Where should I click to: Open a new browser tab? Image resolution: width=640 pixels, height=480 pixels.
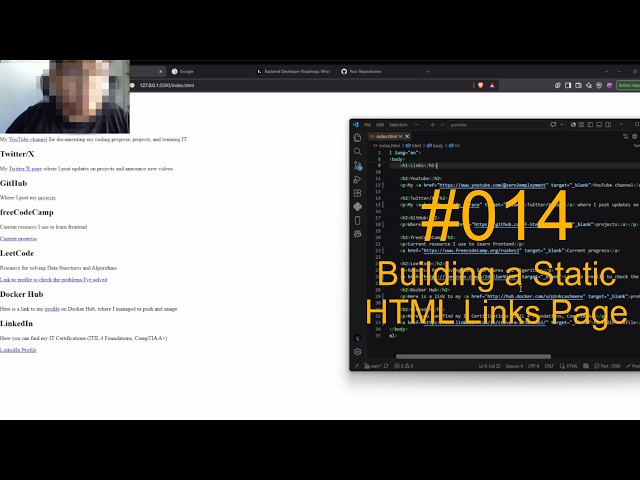click(428, 71)
